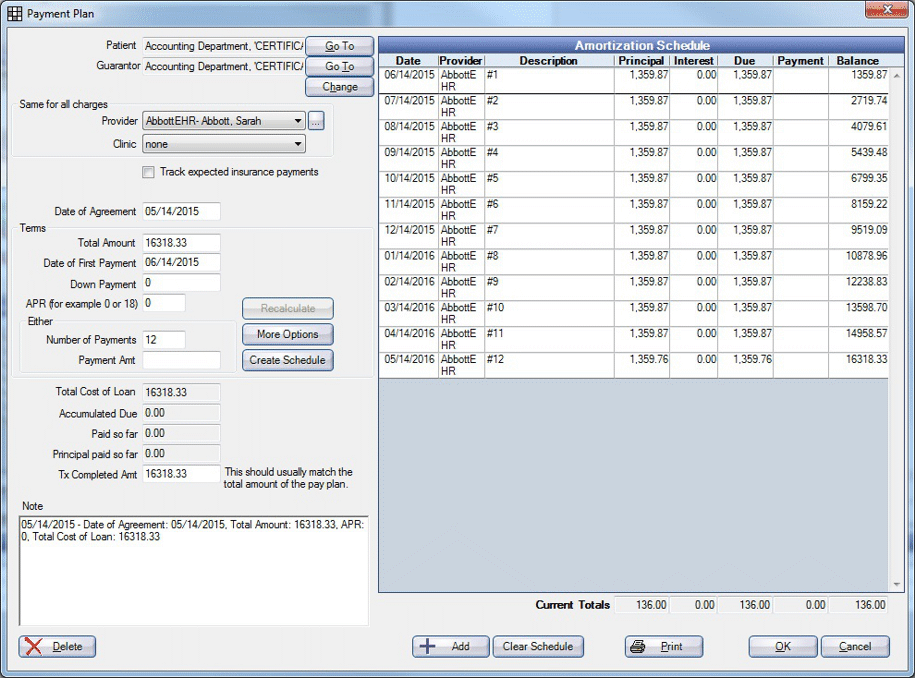Click the provider picker ellipsis button

[316, 121]
